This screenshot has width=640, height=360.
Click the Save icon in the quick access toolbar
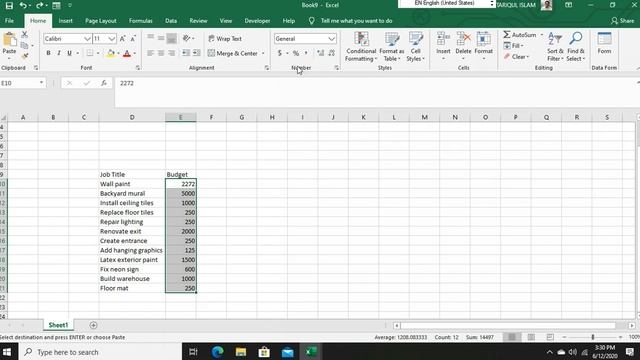click(9, 5)
